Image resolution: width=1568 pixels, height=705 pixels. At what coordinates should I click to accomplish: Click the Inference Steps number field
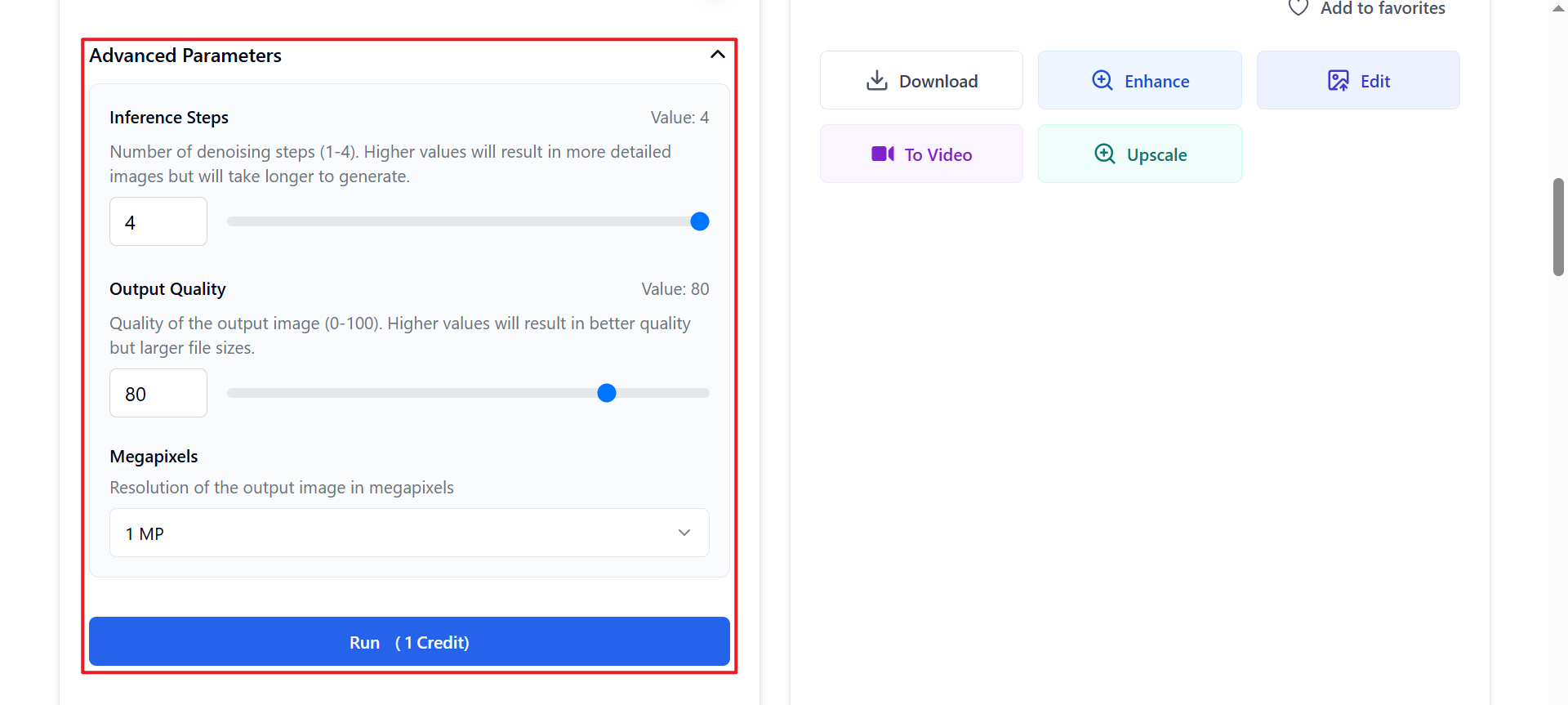(x=158, y=221)
